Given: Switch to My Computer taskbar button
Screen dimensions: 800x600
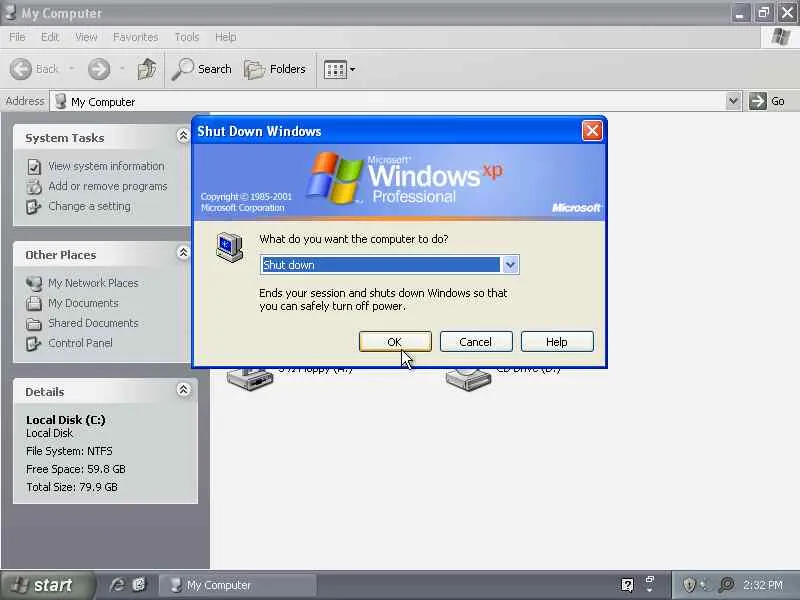Looking at the screenshot, I should point(238,585).
